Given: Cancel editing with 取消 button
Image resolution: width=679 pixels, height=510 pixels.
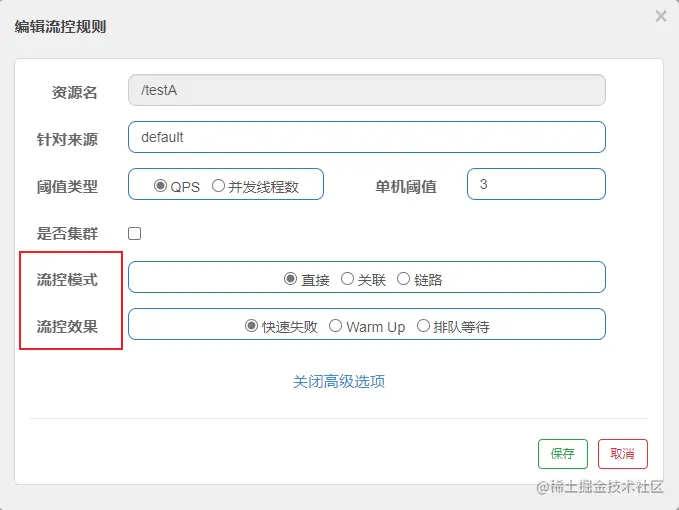Looking at the screenshot, I should 623,454.
